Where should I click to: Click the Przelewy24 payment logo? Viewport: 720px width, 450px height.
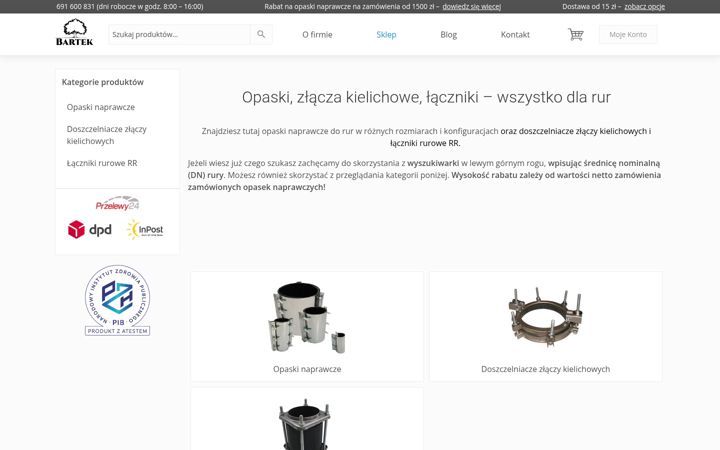[x=117, y=204]
